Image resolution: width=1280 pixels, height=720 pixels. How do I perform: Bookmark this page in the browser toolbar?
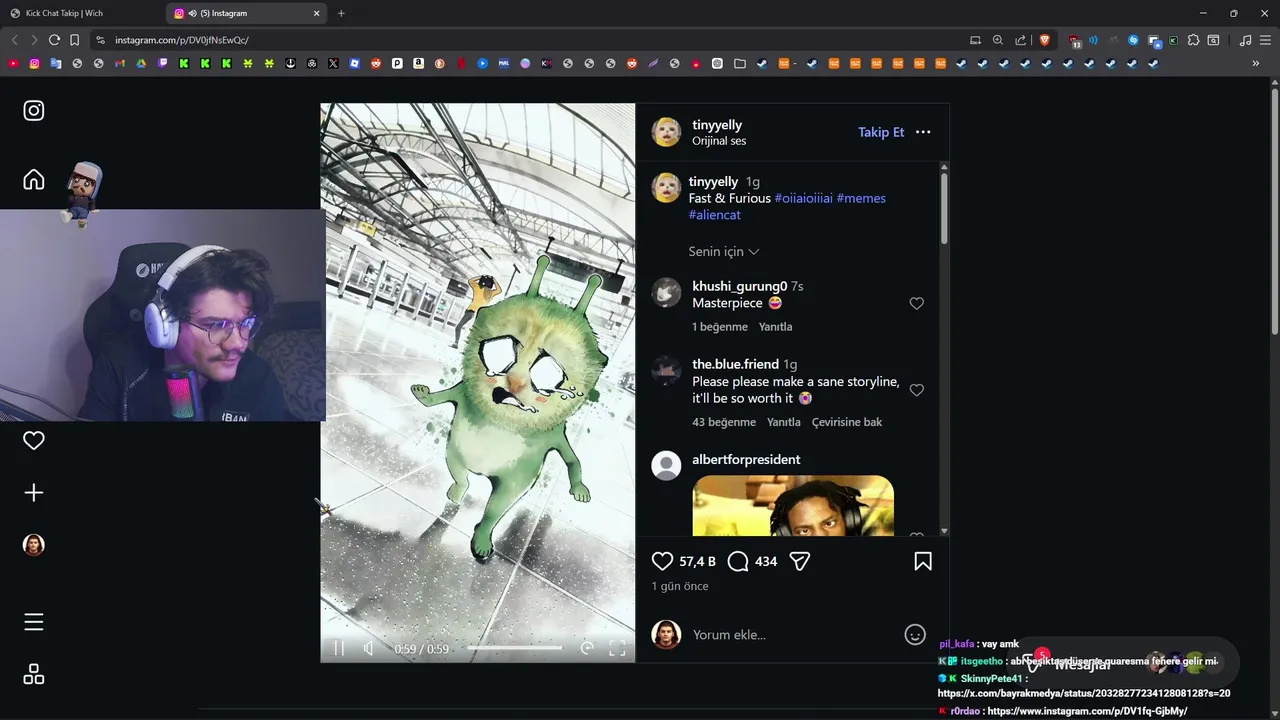coord(75,40)
